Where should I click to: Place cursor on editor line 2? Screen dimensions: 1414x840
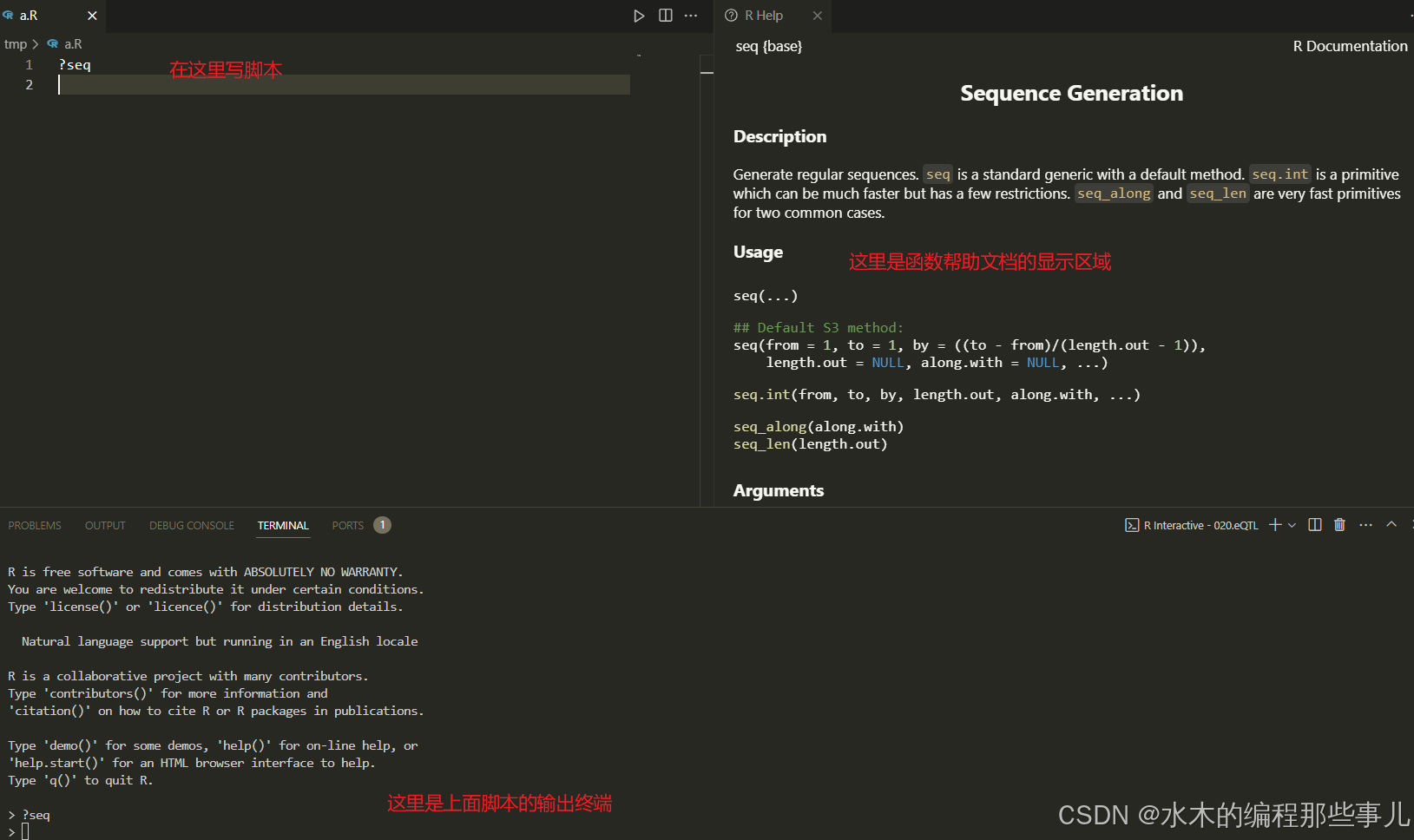344,84
